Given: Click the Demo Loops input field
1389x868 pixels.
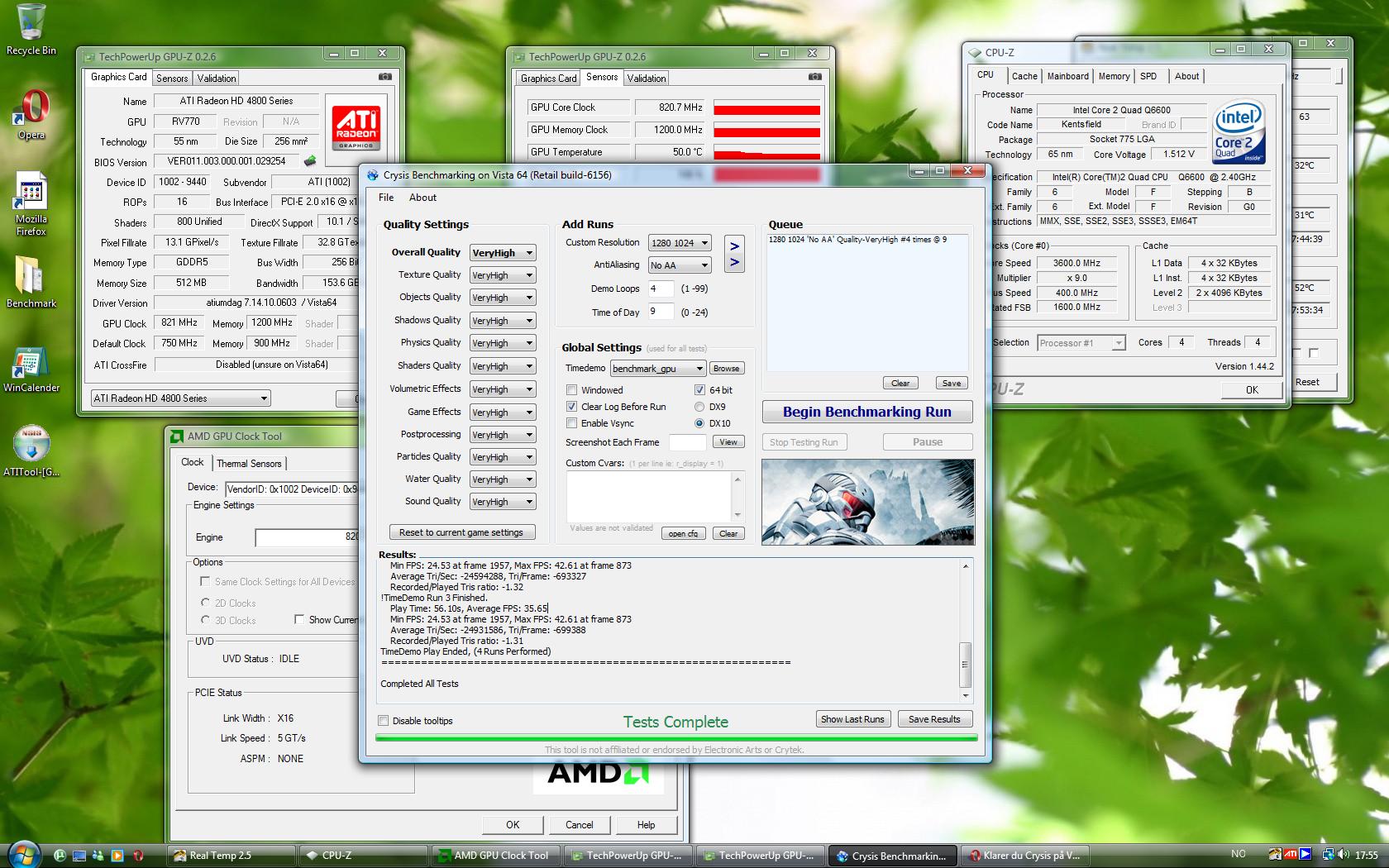Looking at the screenshot, I should pos(661,289).
